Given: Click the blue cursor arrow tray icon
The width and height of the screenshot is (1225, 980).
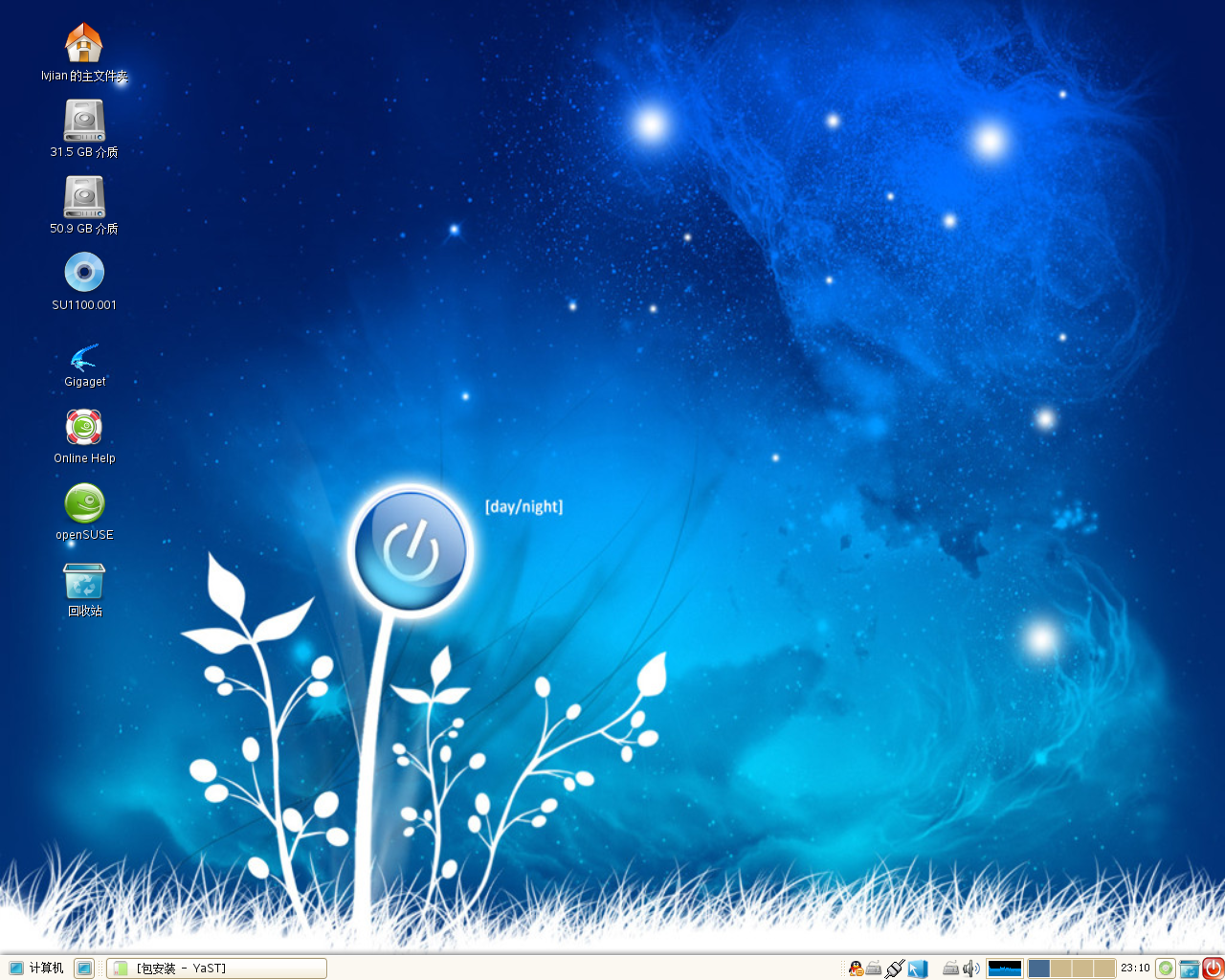Looking at the screenshot, I should 918,969.
